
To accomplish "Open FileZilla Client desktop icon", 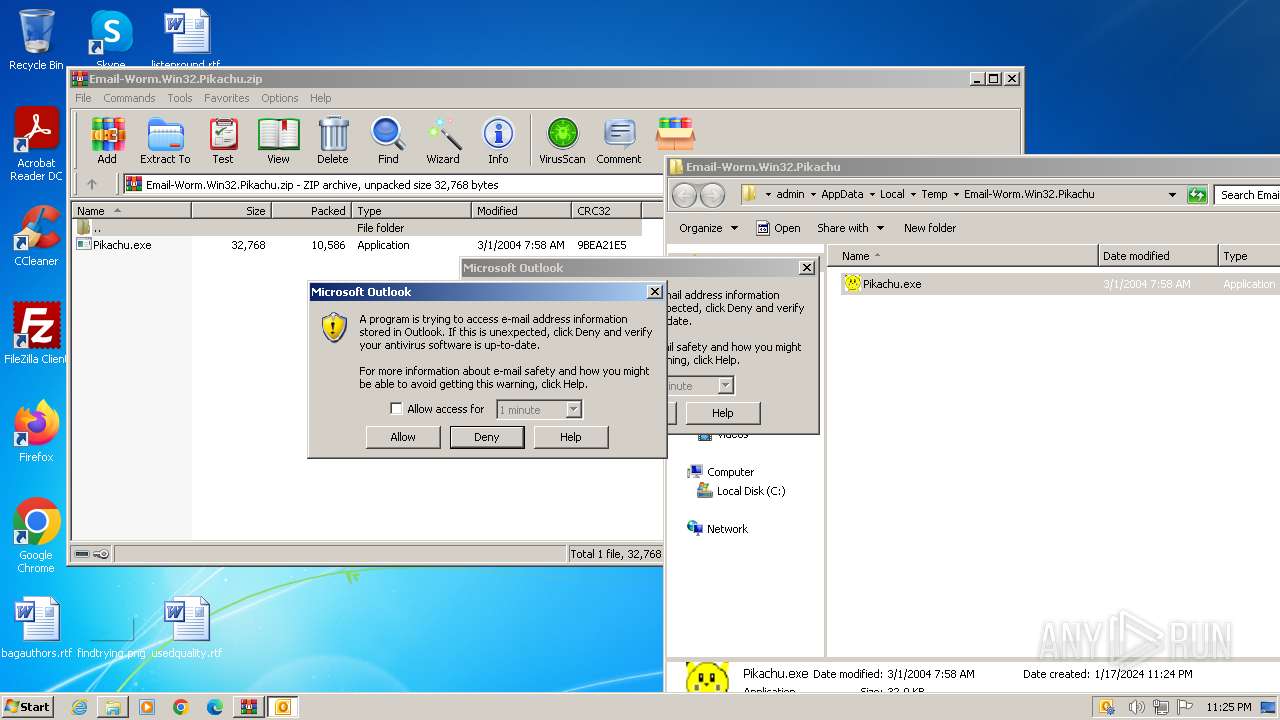I will 36,334.
